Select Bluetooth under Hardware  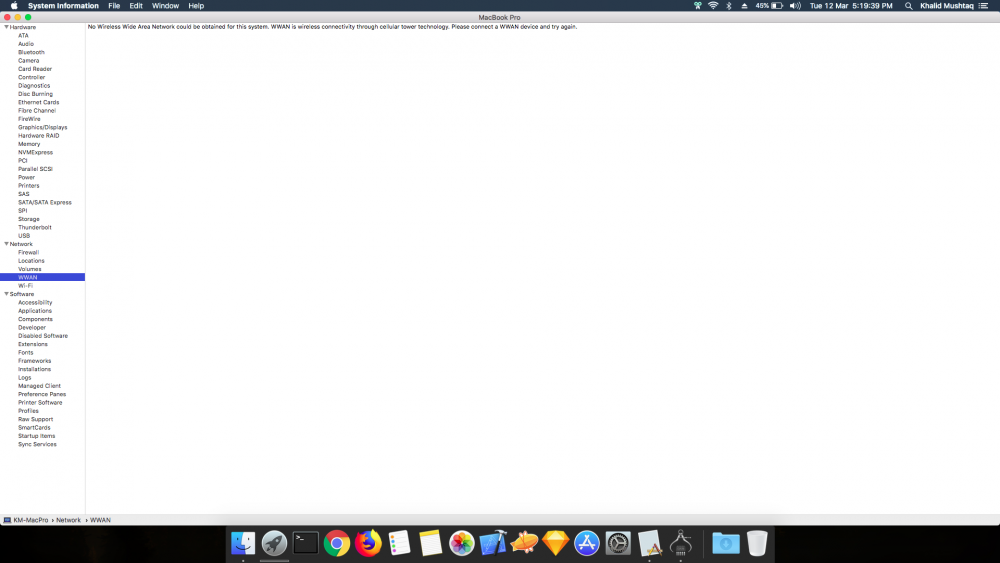(x=31, y=52)
